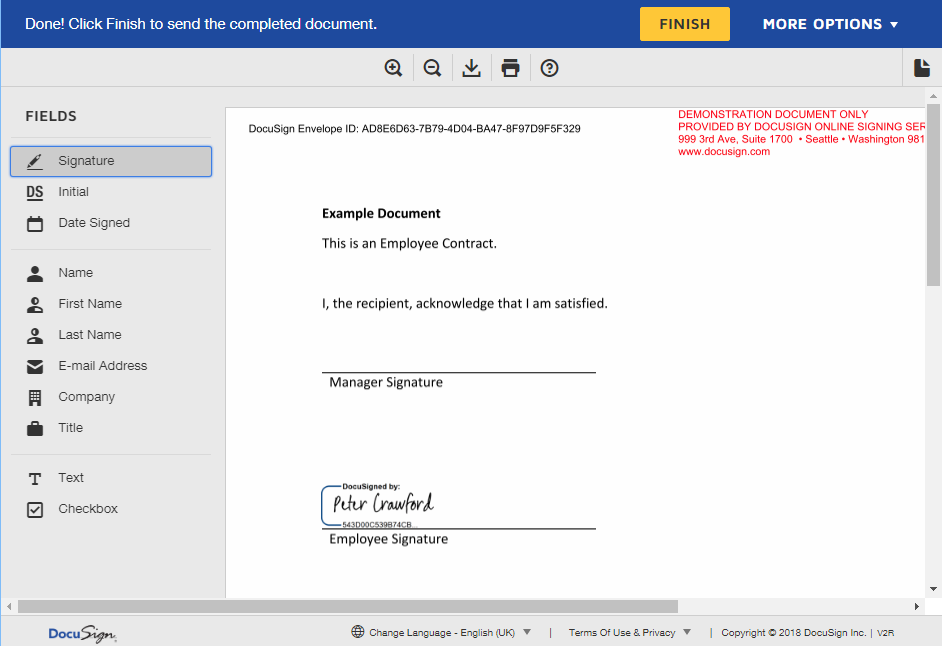Click the Peter Crawford signature on the document
Image resolution: width=942 pixels, height=646 pixels.
coord(383,504)
